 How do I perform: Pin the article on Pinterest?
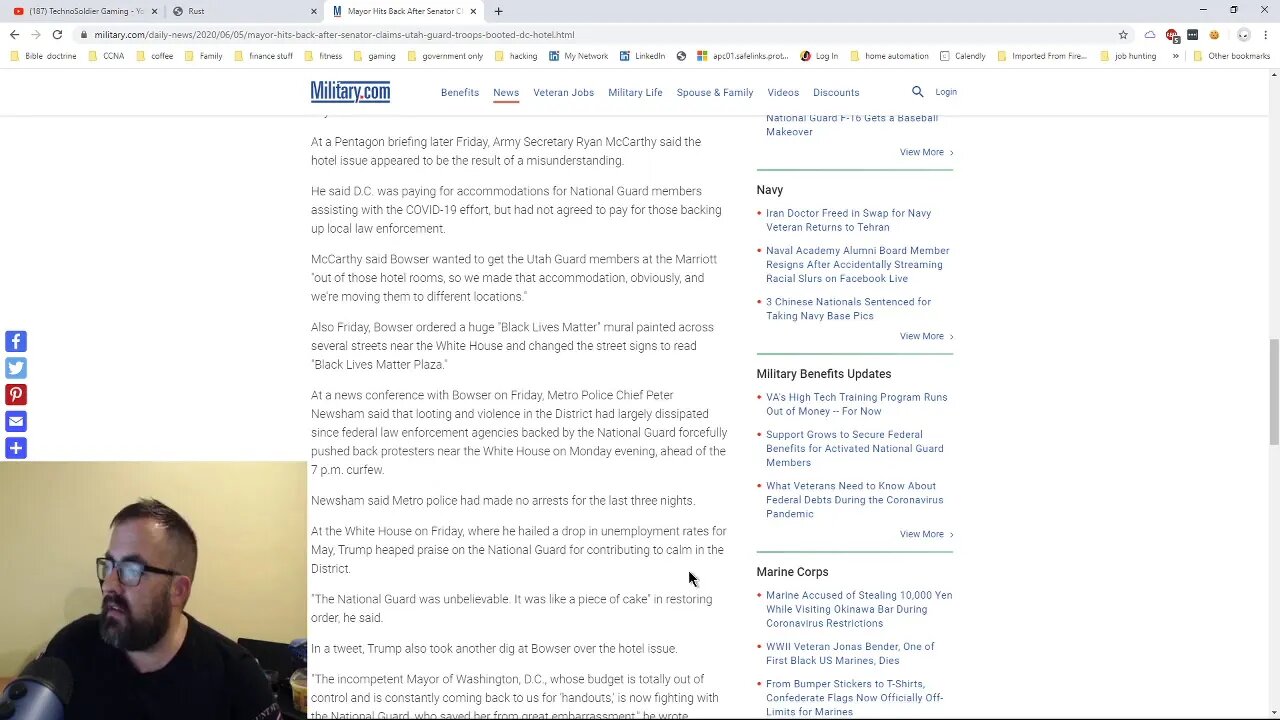tap(16, 395)
